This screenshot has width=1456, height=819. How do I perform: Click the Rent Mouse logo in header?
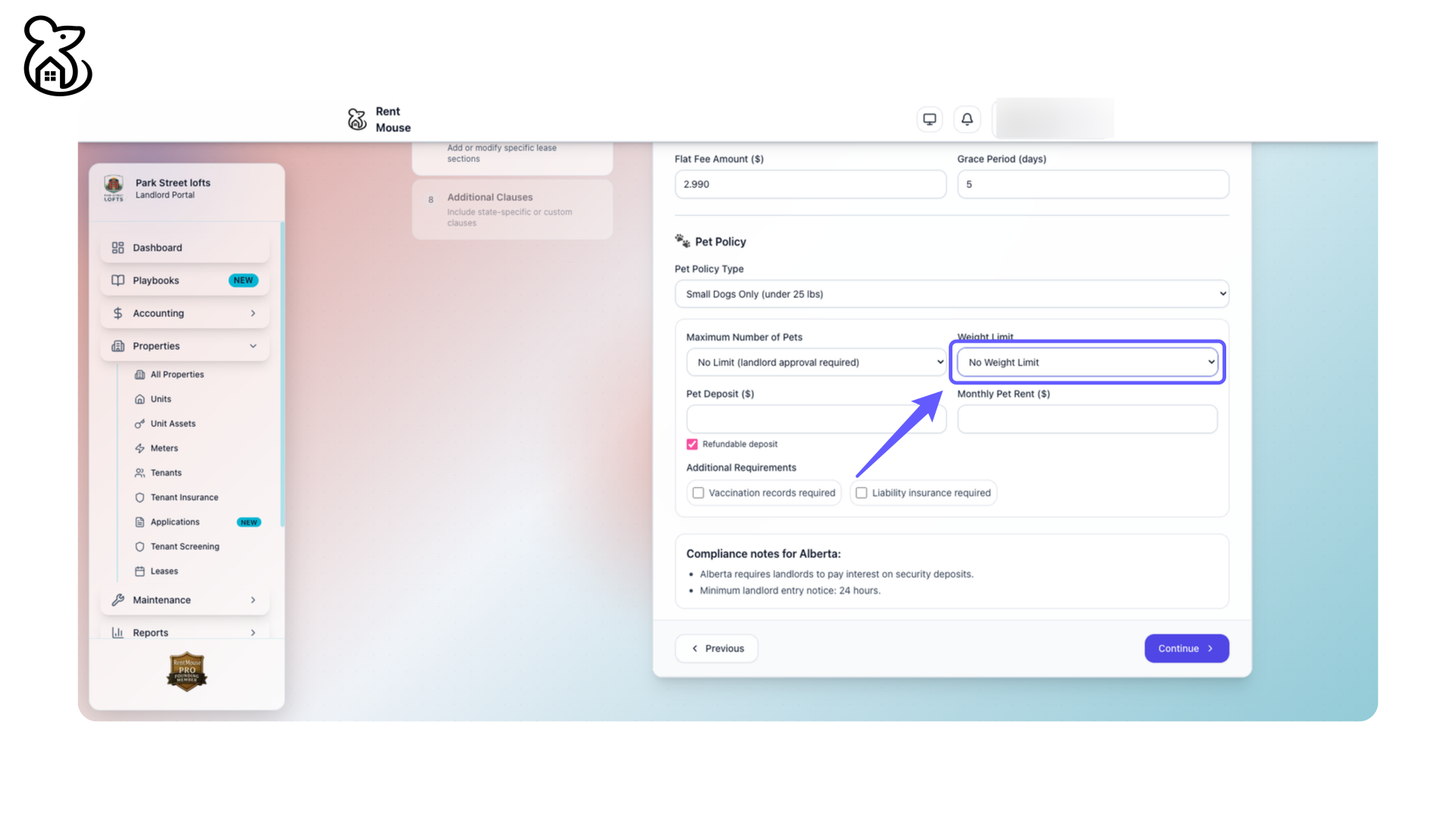357,119
